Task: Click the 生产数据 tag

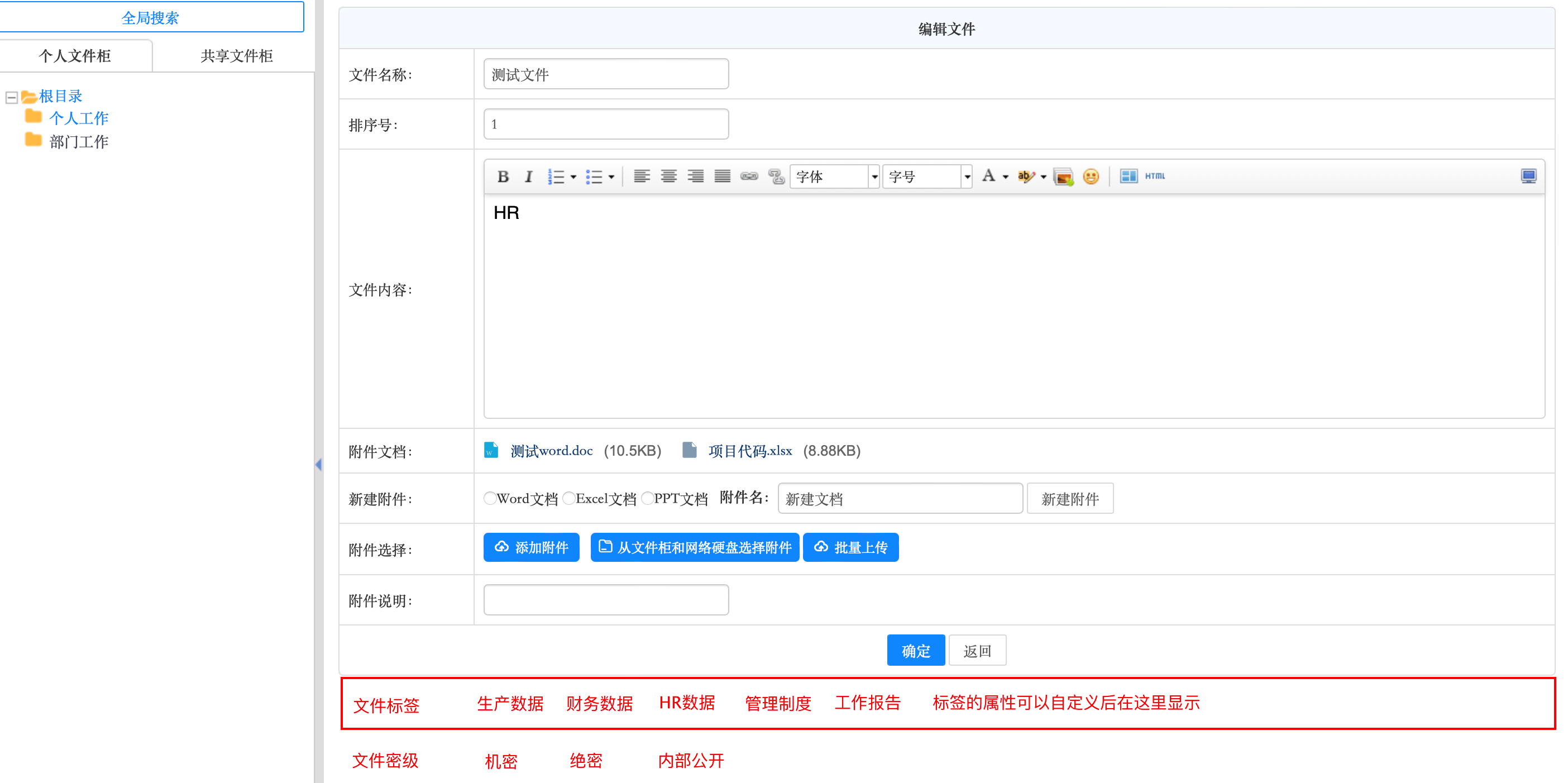Action: point(510,703)
